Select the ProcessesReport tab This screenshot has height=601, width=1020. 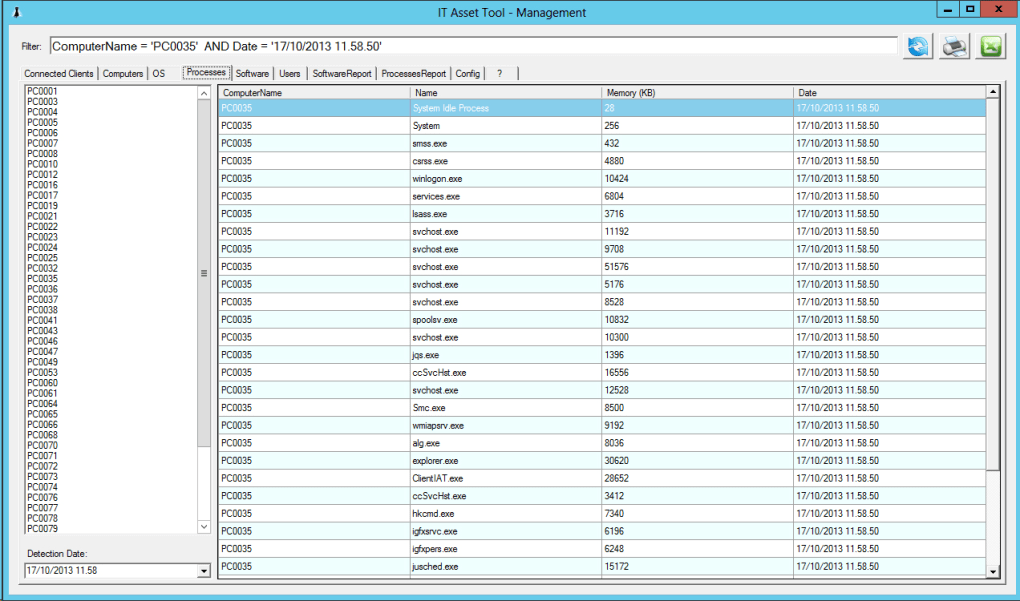(413, 74)
